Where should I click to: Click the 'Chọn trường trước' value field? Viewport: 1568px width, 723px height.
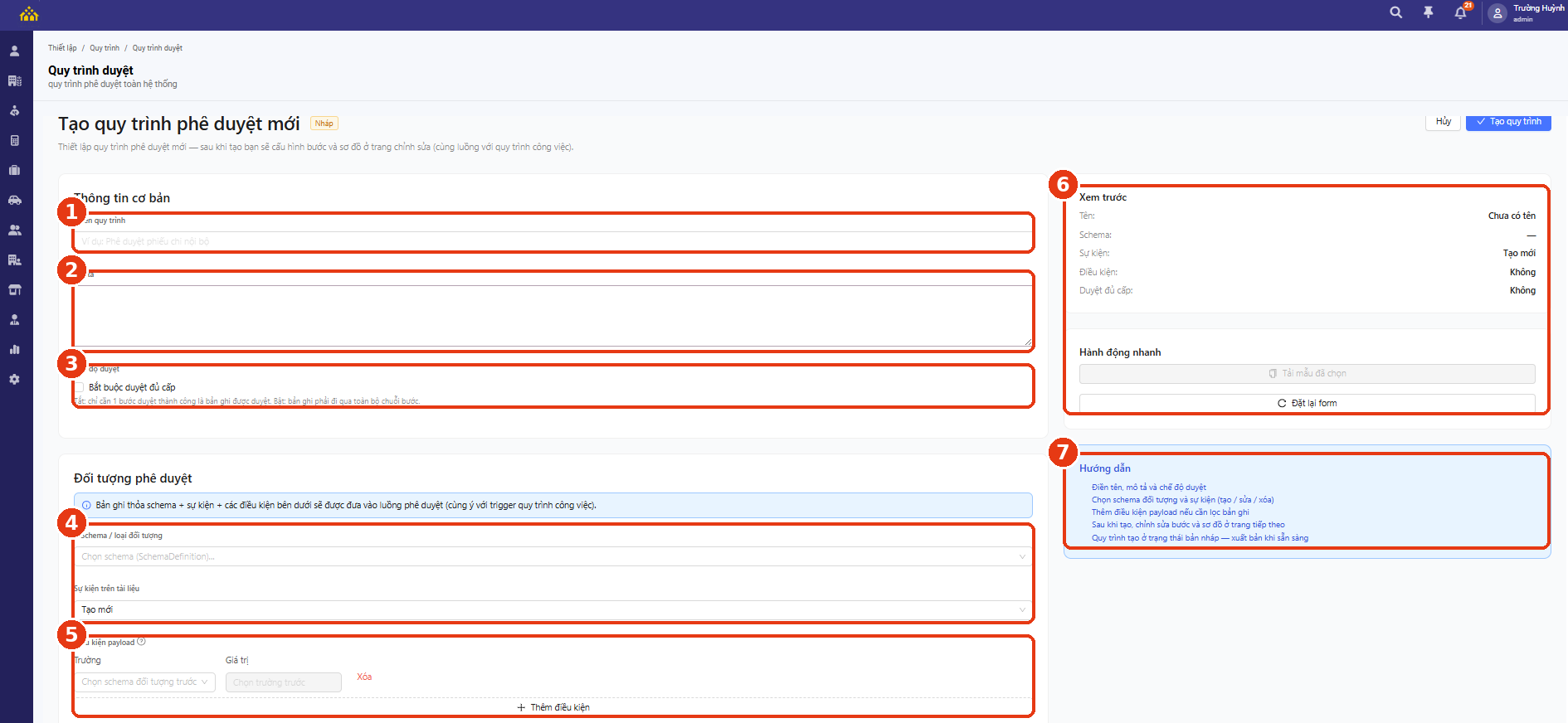pos(284,682)
